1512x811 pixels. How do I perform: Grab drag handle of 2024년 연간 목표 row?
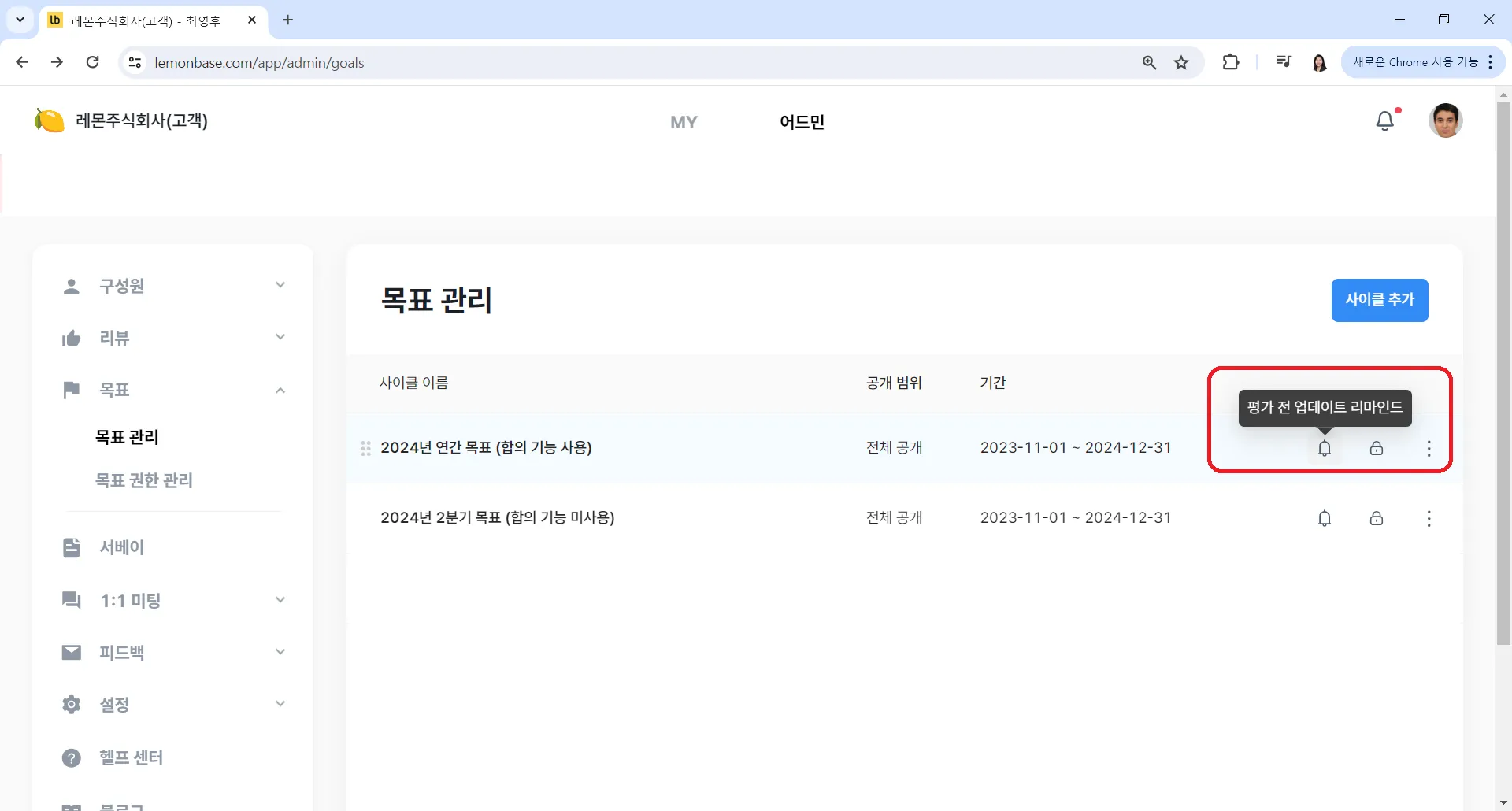point(365,448)
